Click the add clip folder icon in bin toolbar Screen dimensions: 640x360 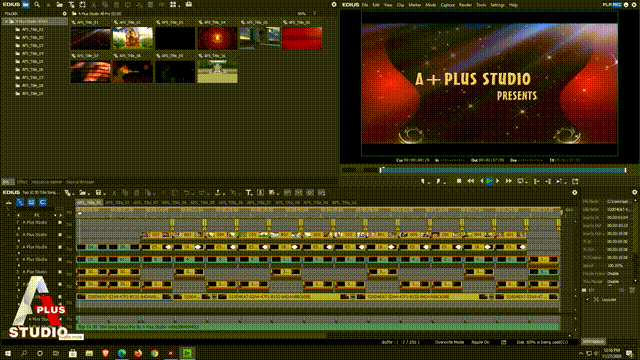(x=60, y=4)
